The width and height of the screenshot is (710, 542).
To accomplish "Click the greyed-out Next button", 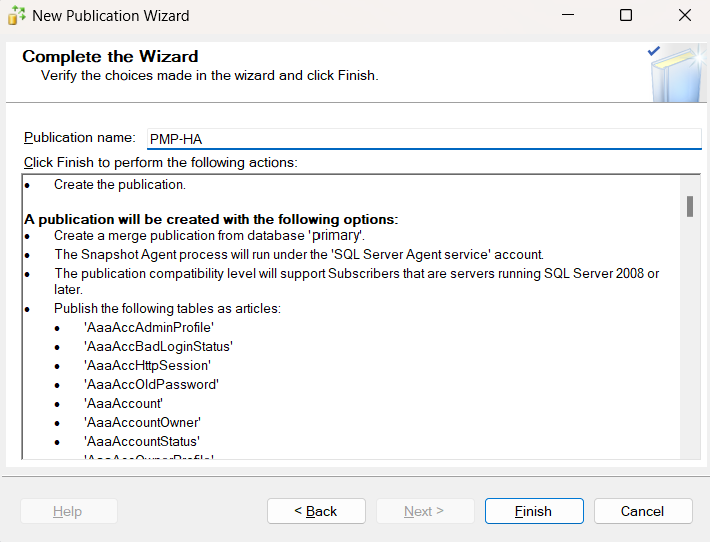I will pos(424,511).
